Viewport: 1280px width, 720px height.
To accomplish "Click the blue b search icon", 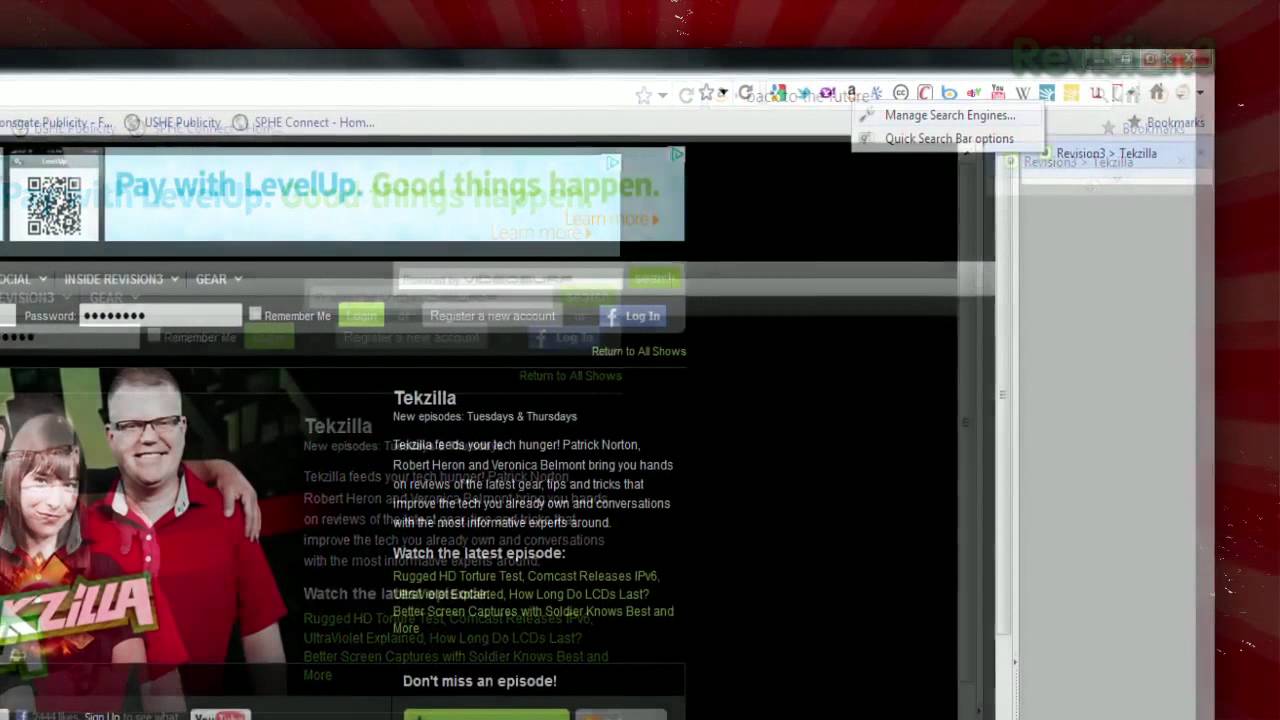I will 949,93.
